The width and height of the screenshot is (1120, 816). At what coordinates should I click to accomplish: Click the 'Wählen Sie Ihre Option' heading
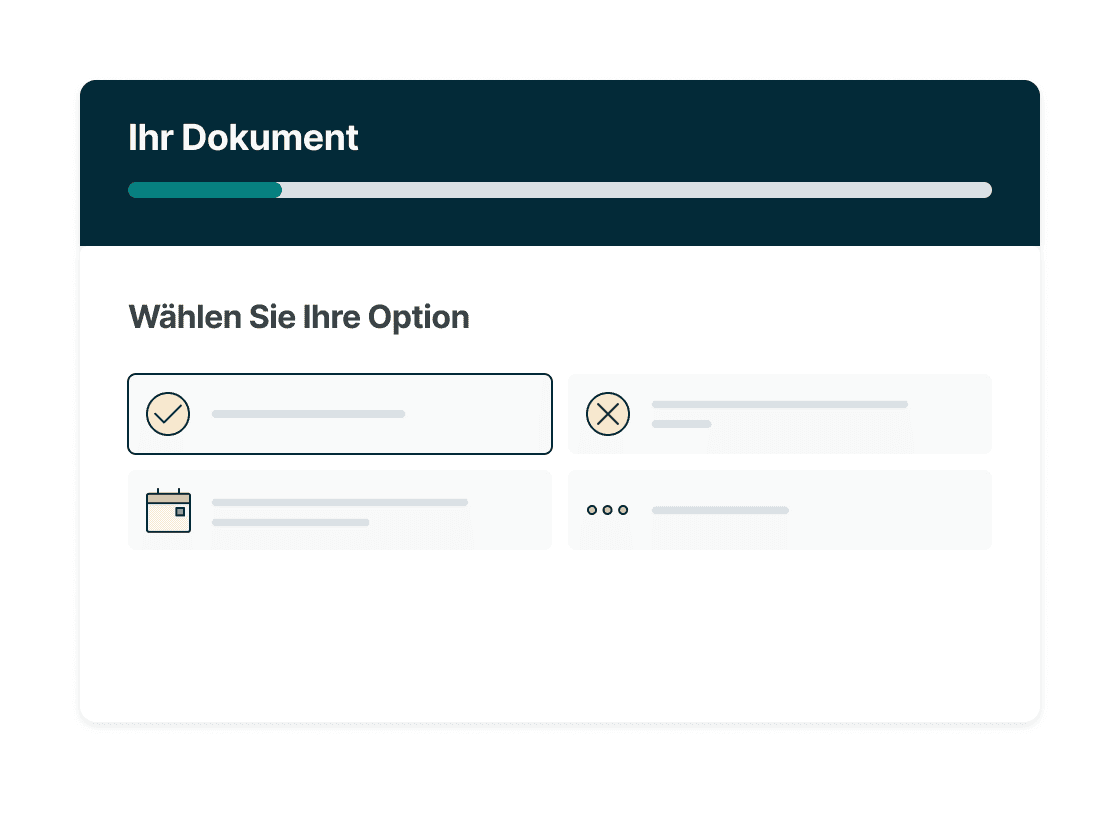[x=299, y=317]
